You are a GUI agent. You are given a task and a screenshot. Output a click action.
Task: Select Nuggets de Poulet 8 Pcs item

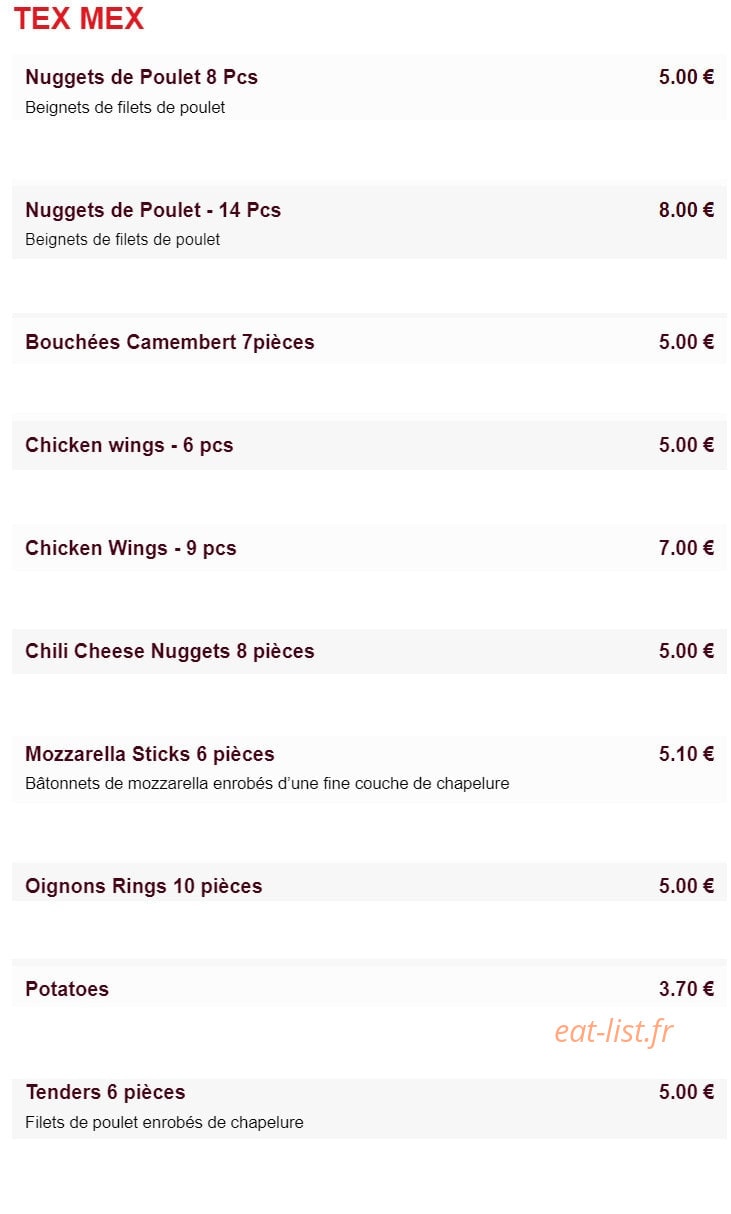pyautogui.click(x=369, y=88)
